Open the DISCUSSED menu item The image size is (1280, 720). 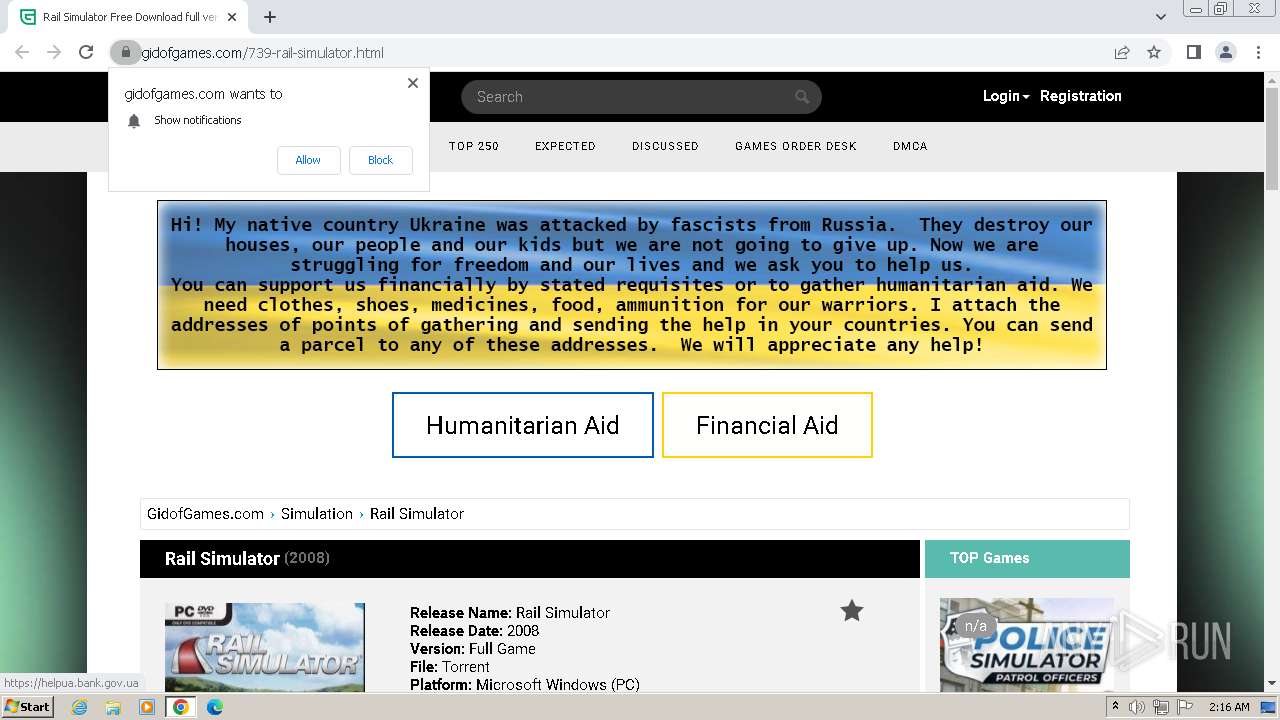click(665, 146)
